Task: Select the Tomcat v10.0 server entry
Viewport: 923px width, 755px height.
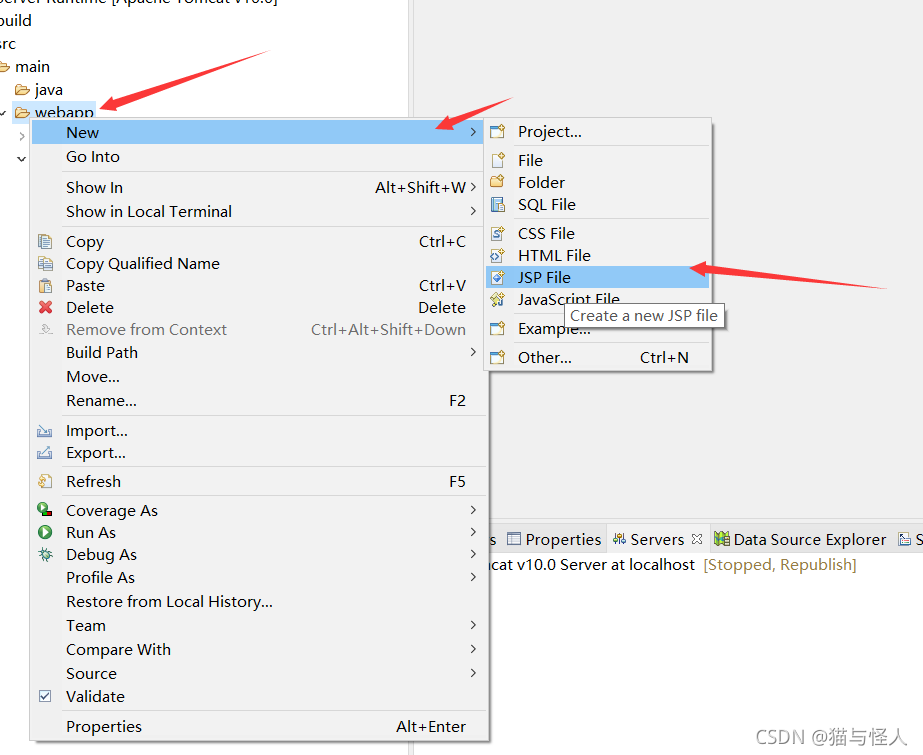Action: point(672,565)
